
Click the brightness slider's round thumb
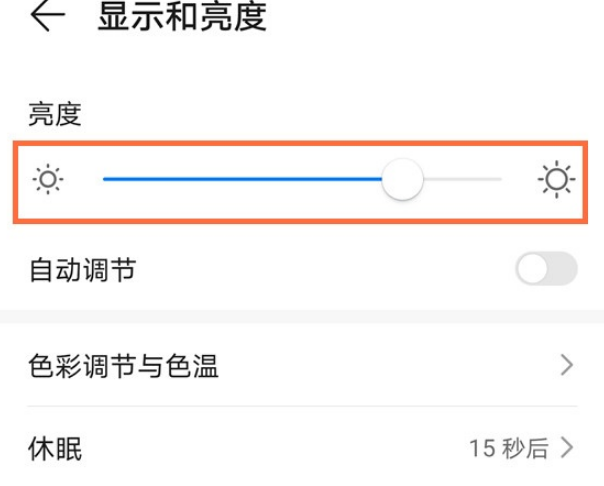(x=403, y=180)
